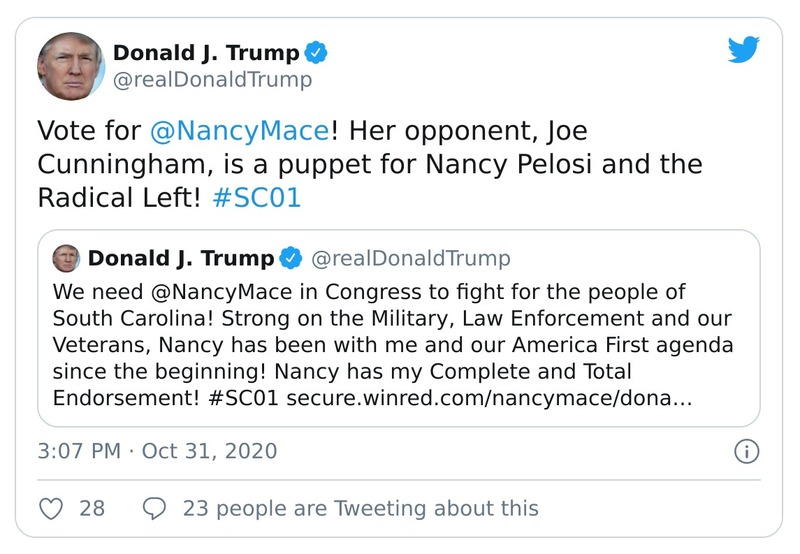Click the reply speech bubble icon
800x554 pixels.
pyautogui.click(x=154, y=508)
